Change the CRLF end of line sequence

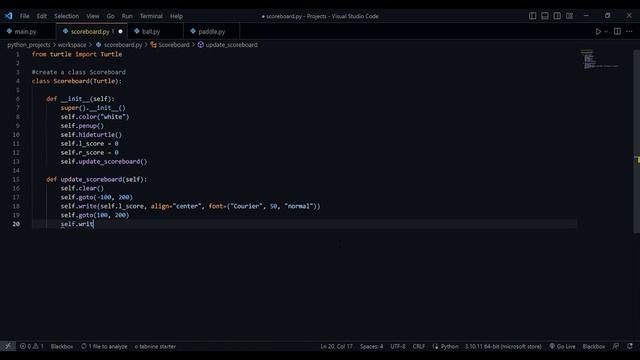point(419,346)
